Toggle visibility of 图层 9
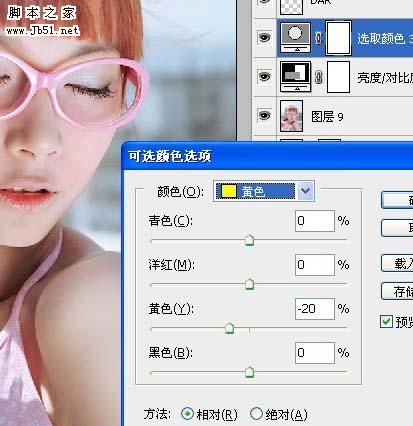413x426 pixels. [x=264, y=116]
